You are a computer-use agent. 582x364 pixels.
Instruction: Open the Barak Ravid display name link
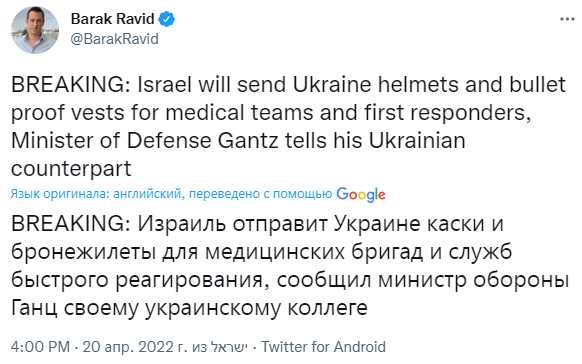coord(112,19)
